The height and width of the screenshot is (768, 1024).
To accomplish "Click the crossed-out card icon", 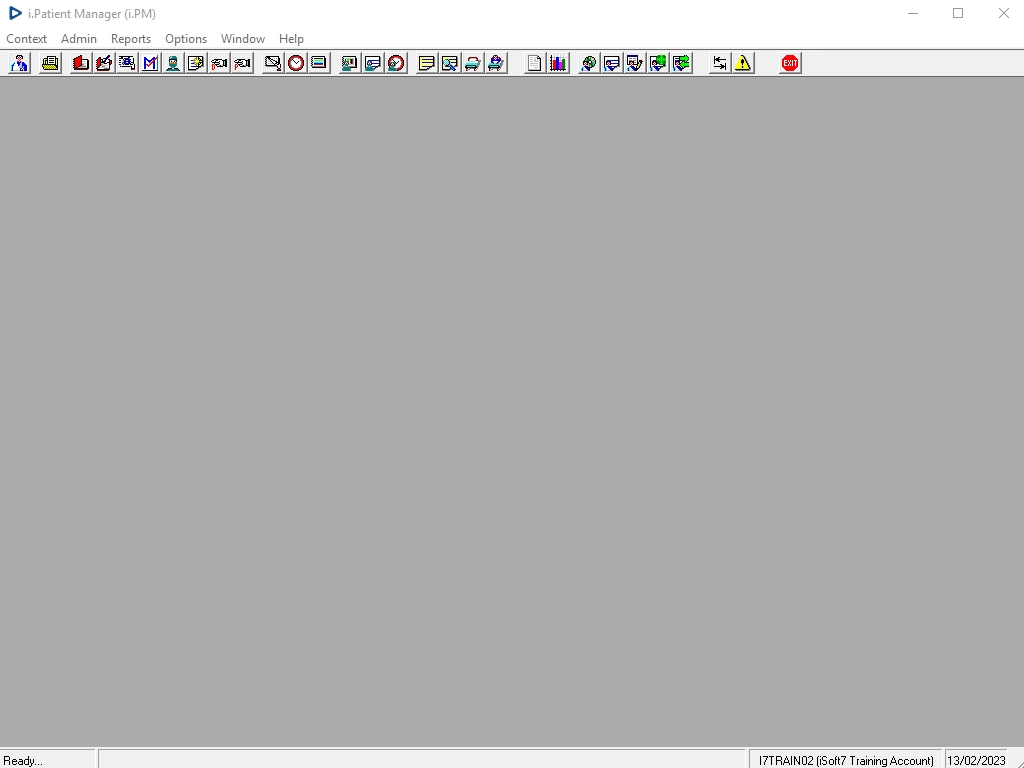I will [273, 63].
